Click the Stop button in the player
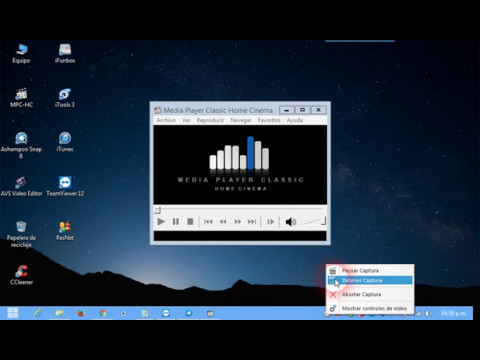Screen dimensions: 480x360 point(190,222)
